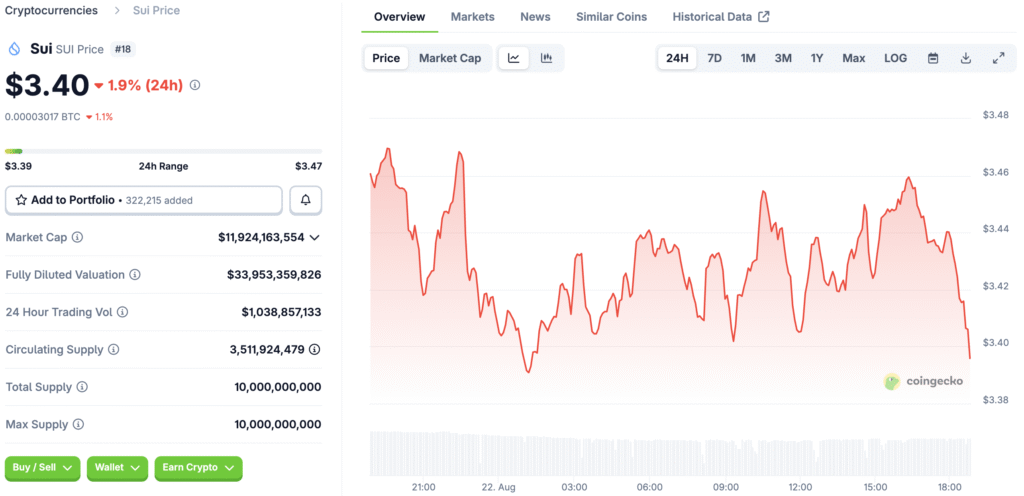The height and width of the screenshot is (496, 1024).
Task: Select the 24H time range
Action: pos(677,58)
